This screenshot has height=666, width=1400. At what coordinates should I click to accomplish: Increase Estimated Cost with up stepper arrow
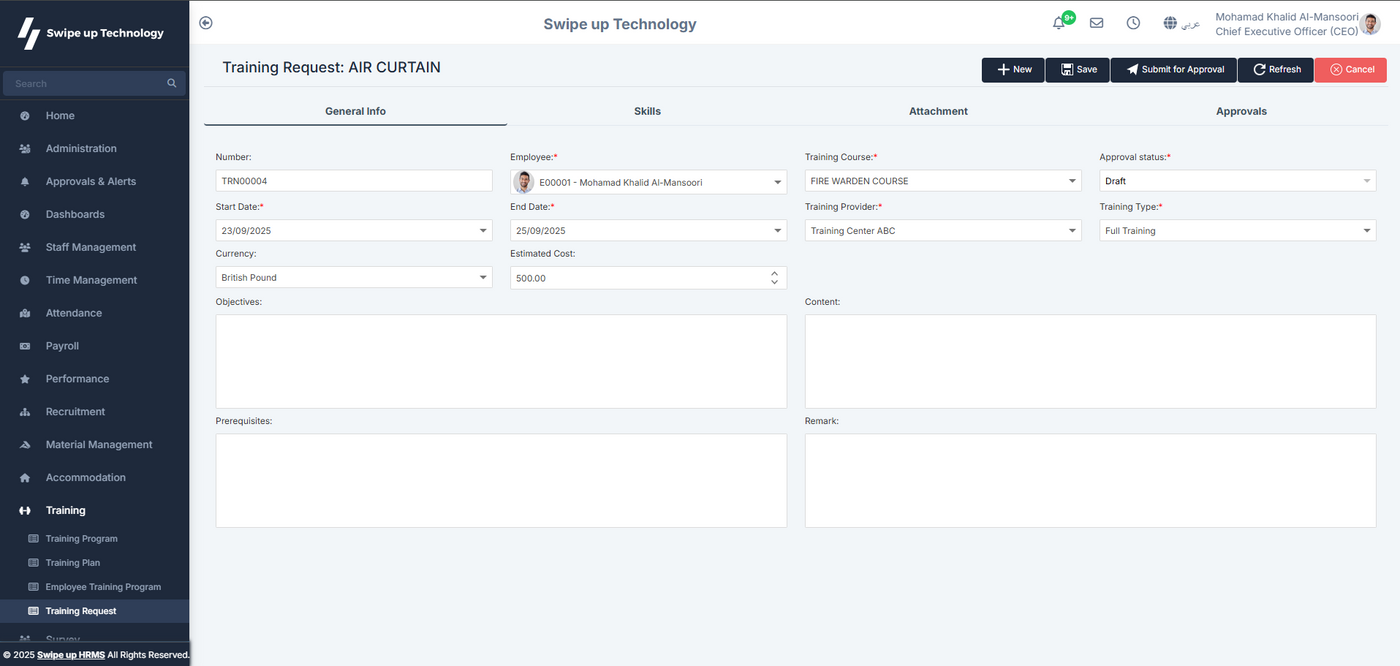(774, 273)
